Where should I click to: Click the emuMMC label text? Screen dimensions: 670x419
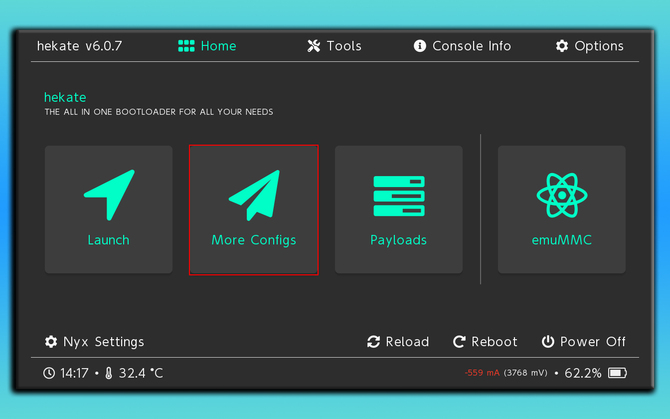pos(561,240)
